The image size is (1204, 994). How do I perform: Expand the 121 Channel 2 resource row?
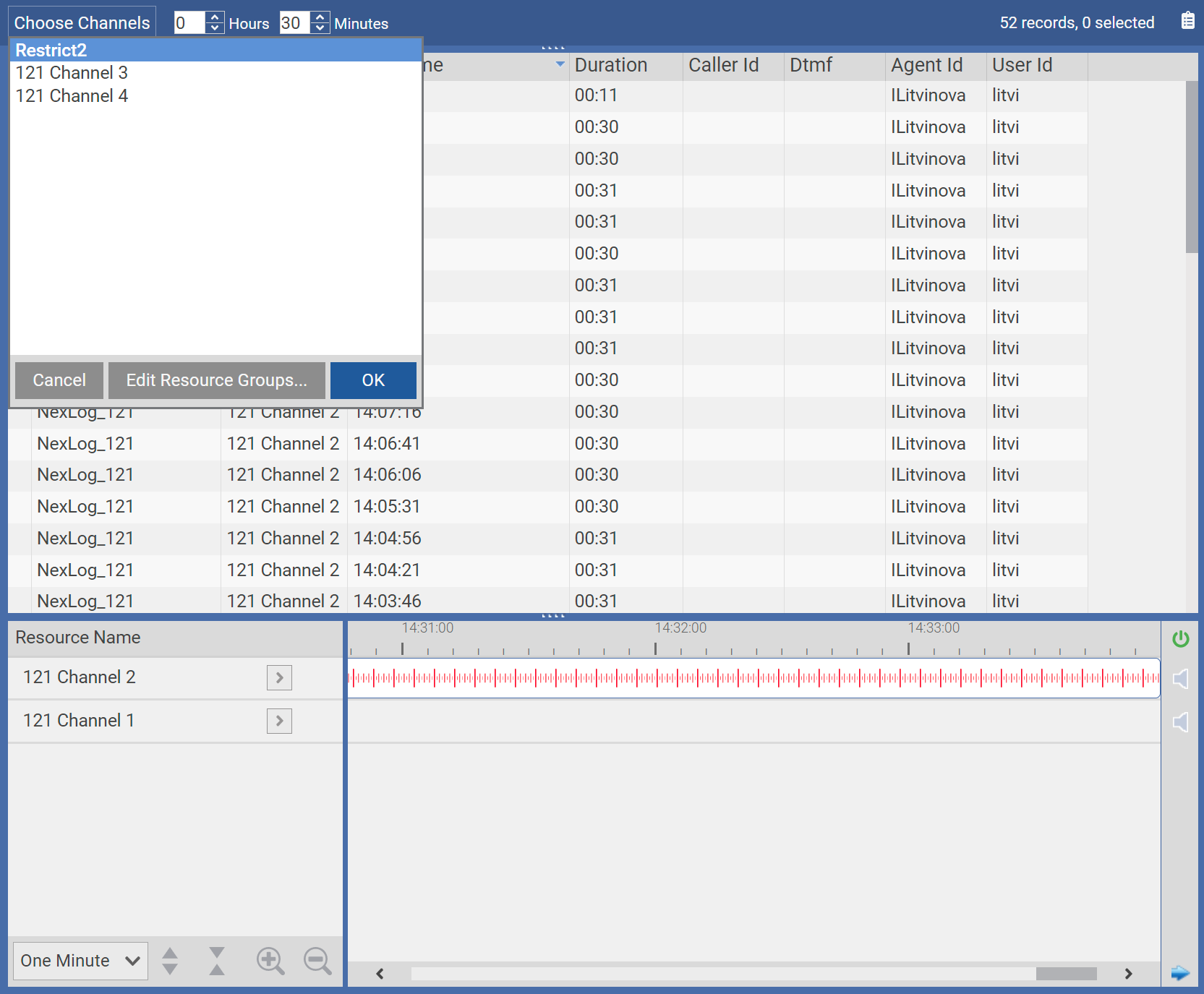[x=279, y=678]
